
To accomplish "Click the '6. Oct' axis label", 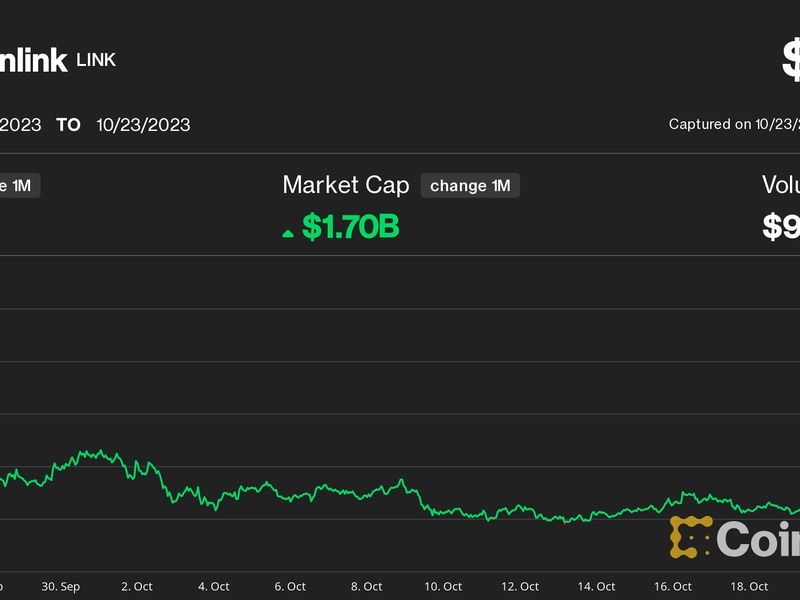I will (x=290, y=587).
